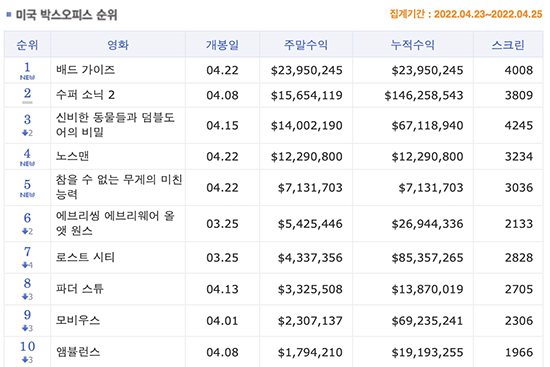Select the movie title 배드 가이즈

(x=86, y=69)
